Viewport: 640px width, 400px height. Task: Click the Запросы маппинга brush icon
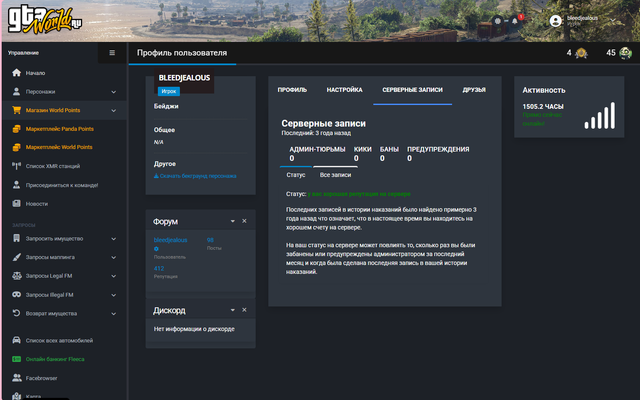click(16, 257)
